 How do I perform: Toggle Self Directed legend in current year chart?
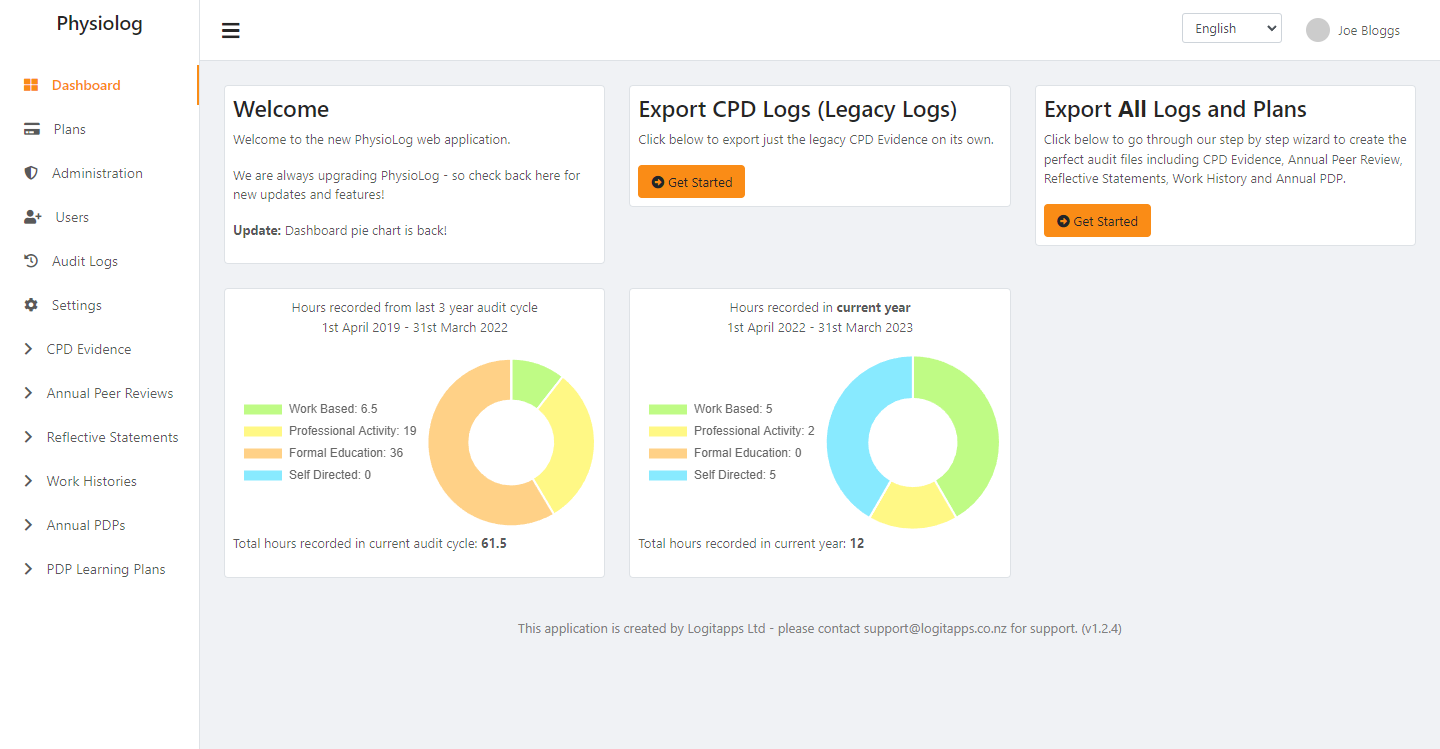(712, 475)
